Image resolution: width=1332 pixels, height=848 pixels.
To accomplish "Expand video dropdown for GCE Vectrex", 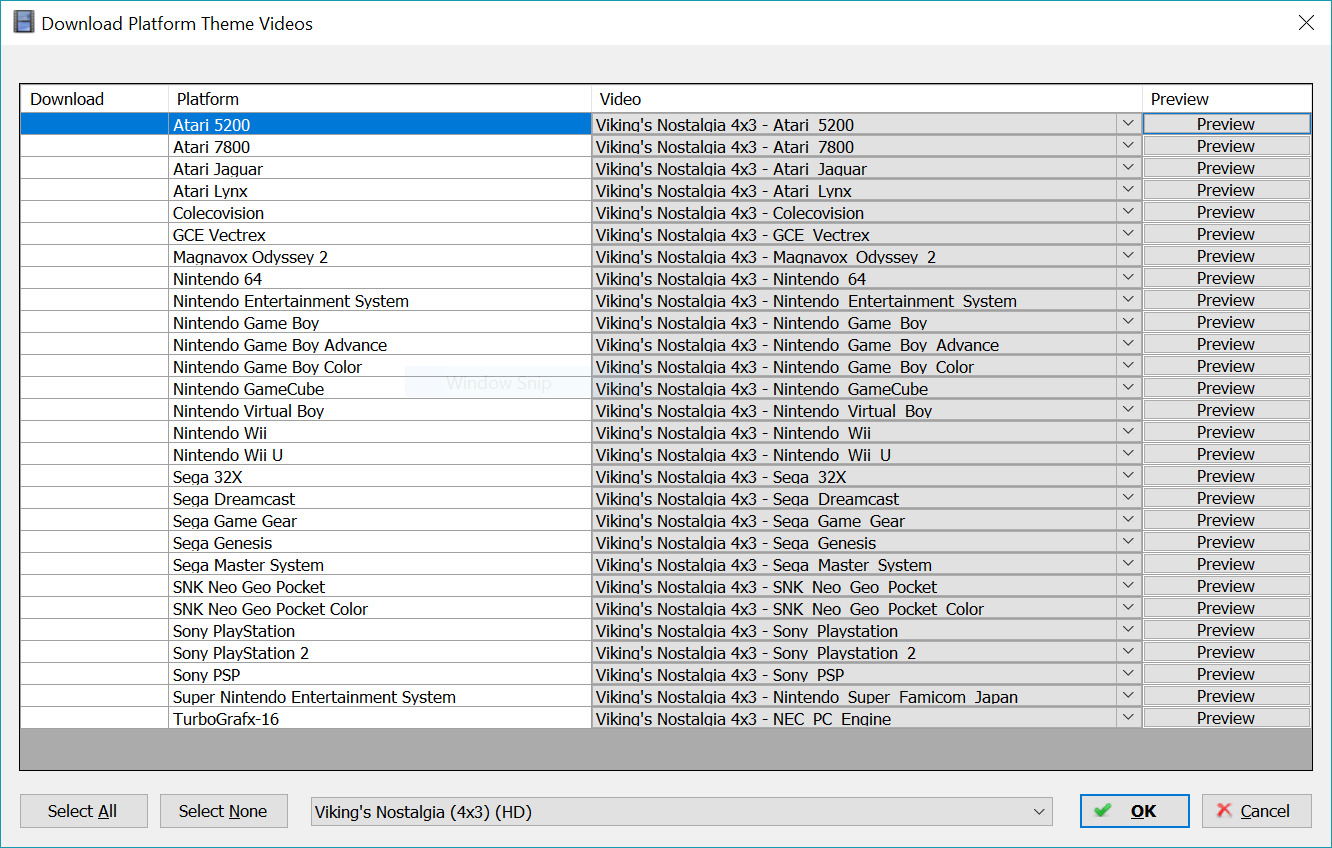I will (x=1129, y=234).
